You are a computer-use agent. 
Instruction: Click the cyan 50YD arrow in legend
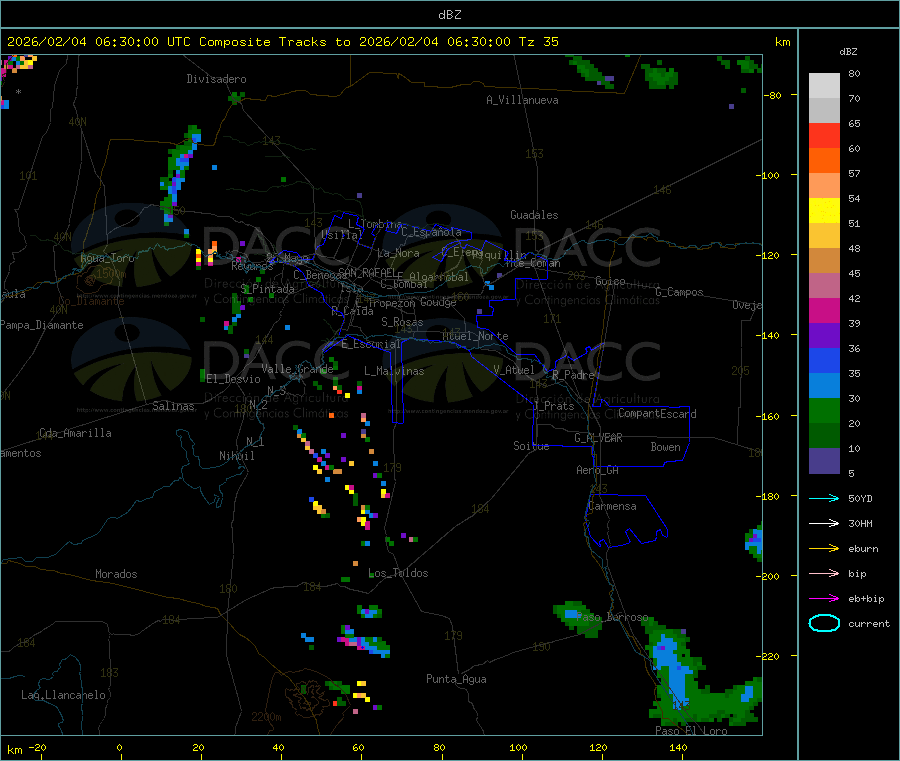(x=824, y=498)
